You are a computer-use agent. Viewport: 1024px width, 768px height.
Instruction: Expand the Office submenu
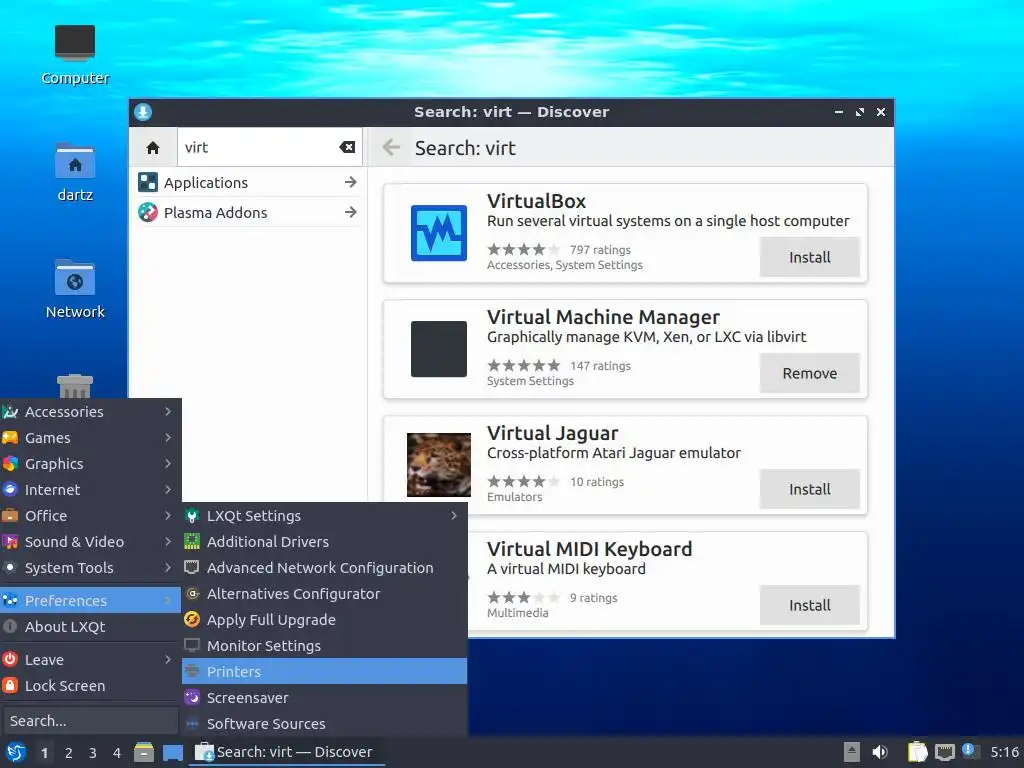(90, 516)
